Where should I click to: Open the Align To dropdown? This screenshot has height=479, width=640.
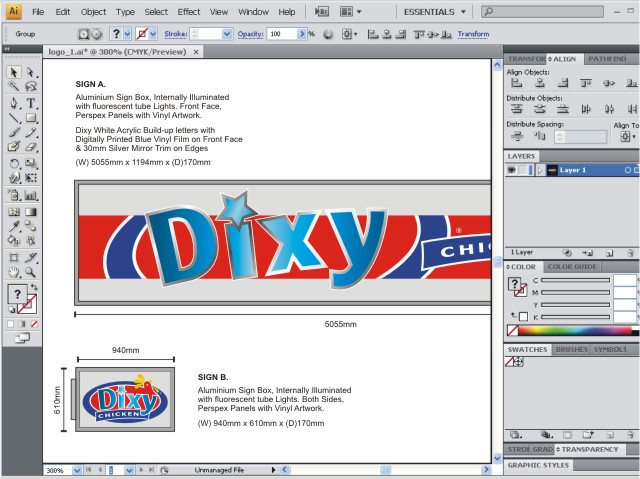627,137
